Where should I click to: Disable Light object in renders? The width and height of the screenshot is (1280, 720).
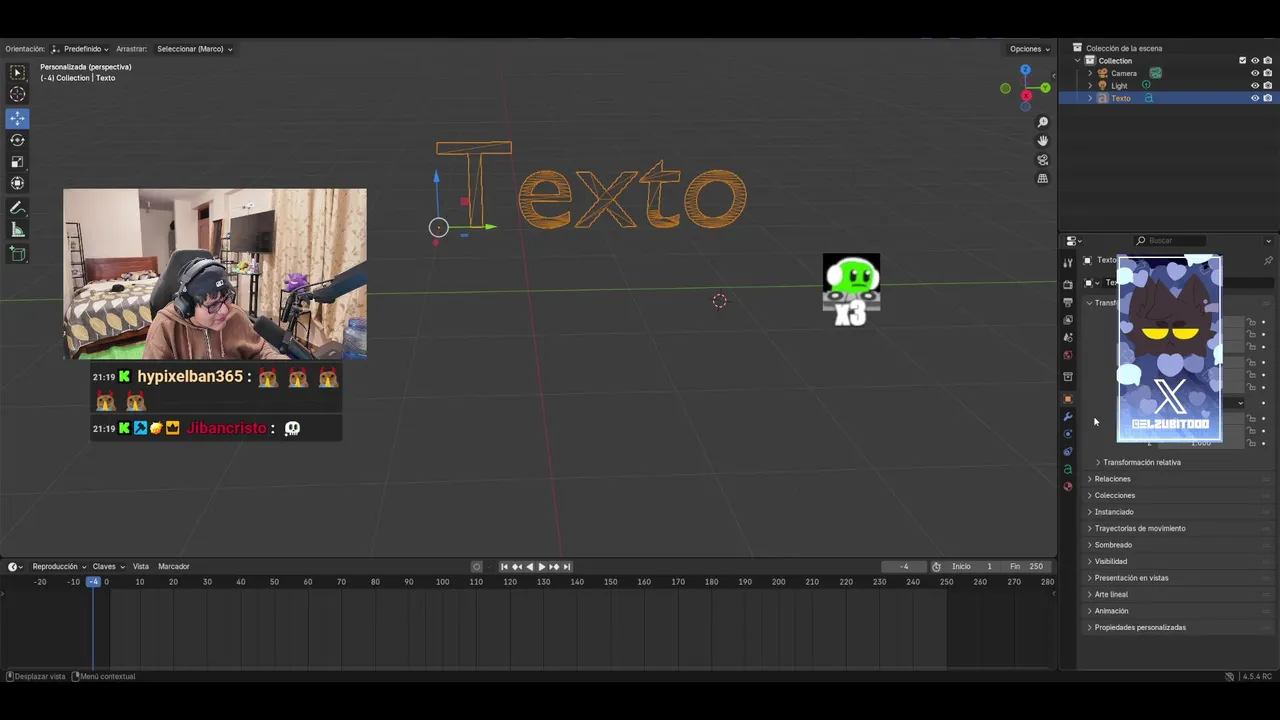1268,86
